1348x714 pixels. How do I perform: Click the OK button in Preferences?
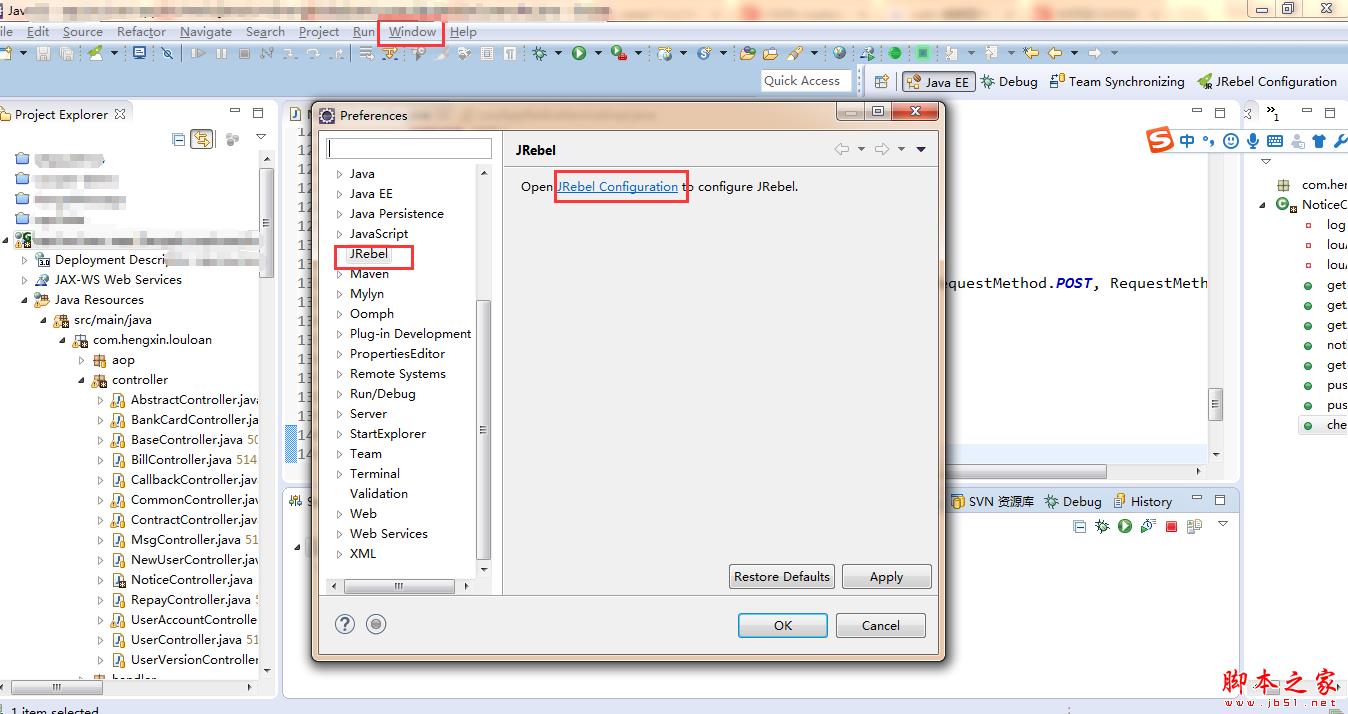(783, 625)
